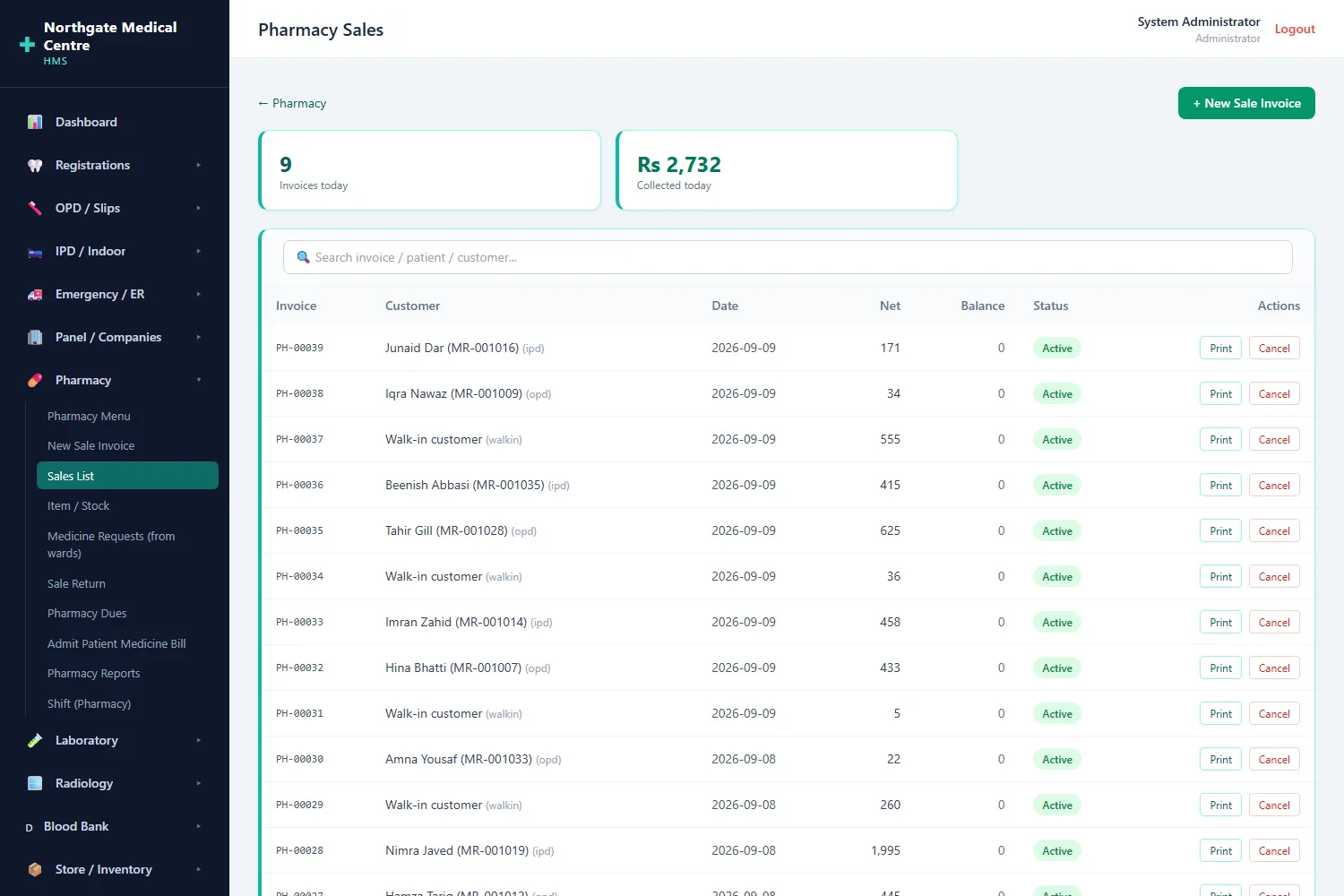1344x896 pixels.
Task: Expand the Emergency / ER submenu arrow
Action: (199, 294)
